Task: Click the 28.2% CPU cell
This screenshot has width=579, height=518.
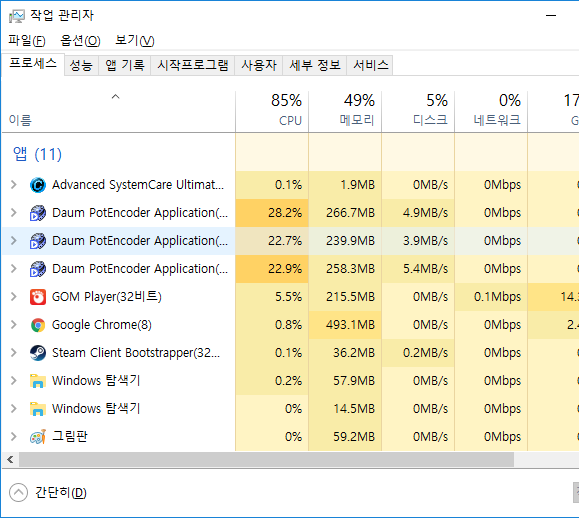Action: (x=272, y=213)
